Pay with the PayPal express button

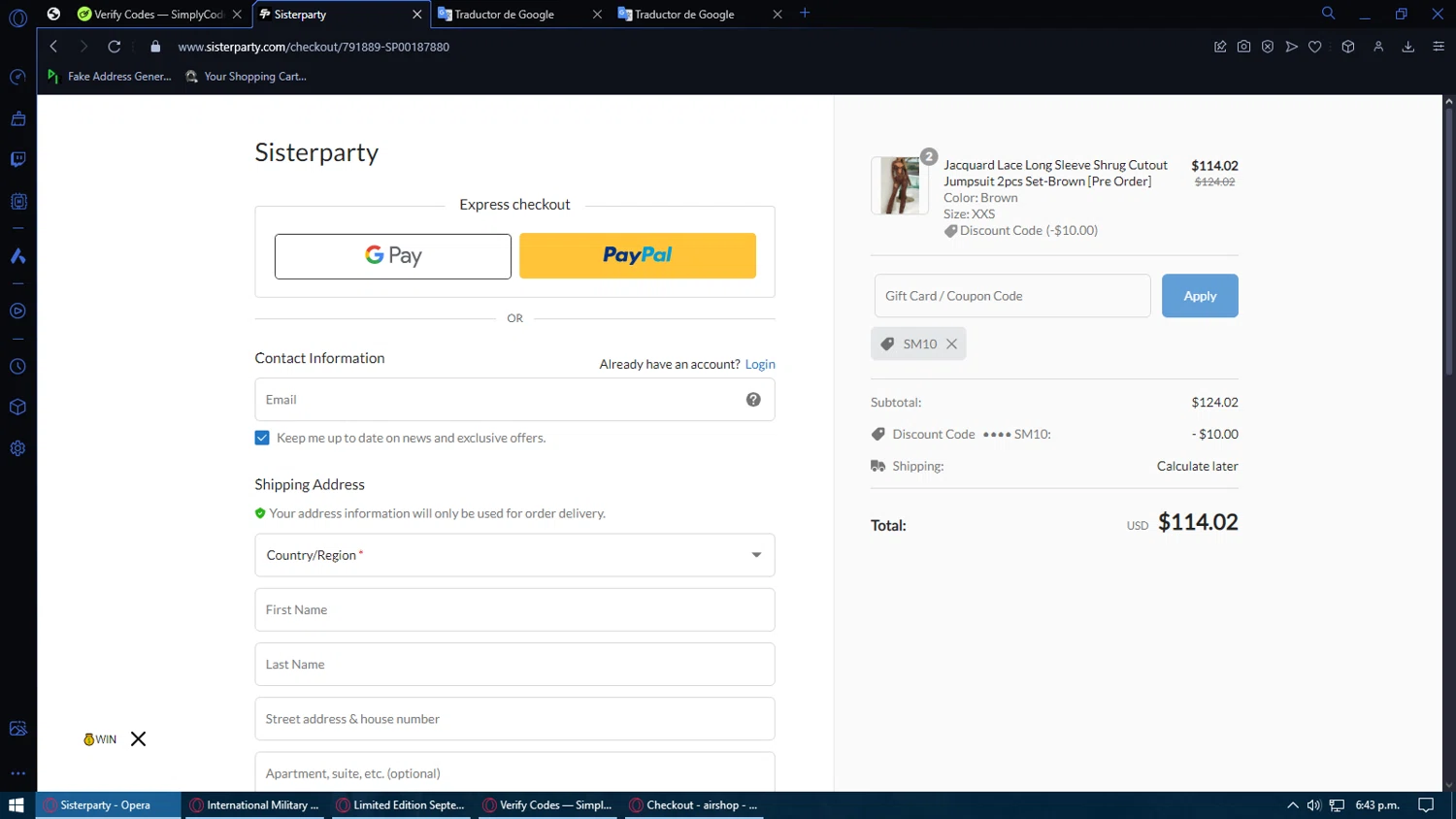pyautogui.click(x=637, y=255)
